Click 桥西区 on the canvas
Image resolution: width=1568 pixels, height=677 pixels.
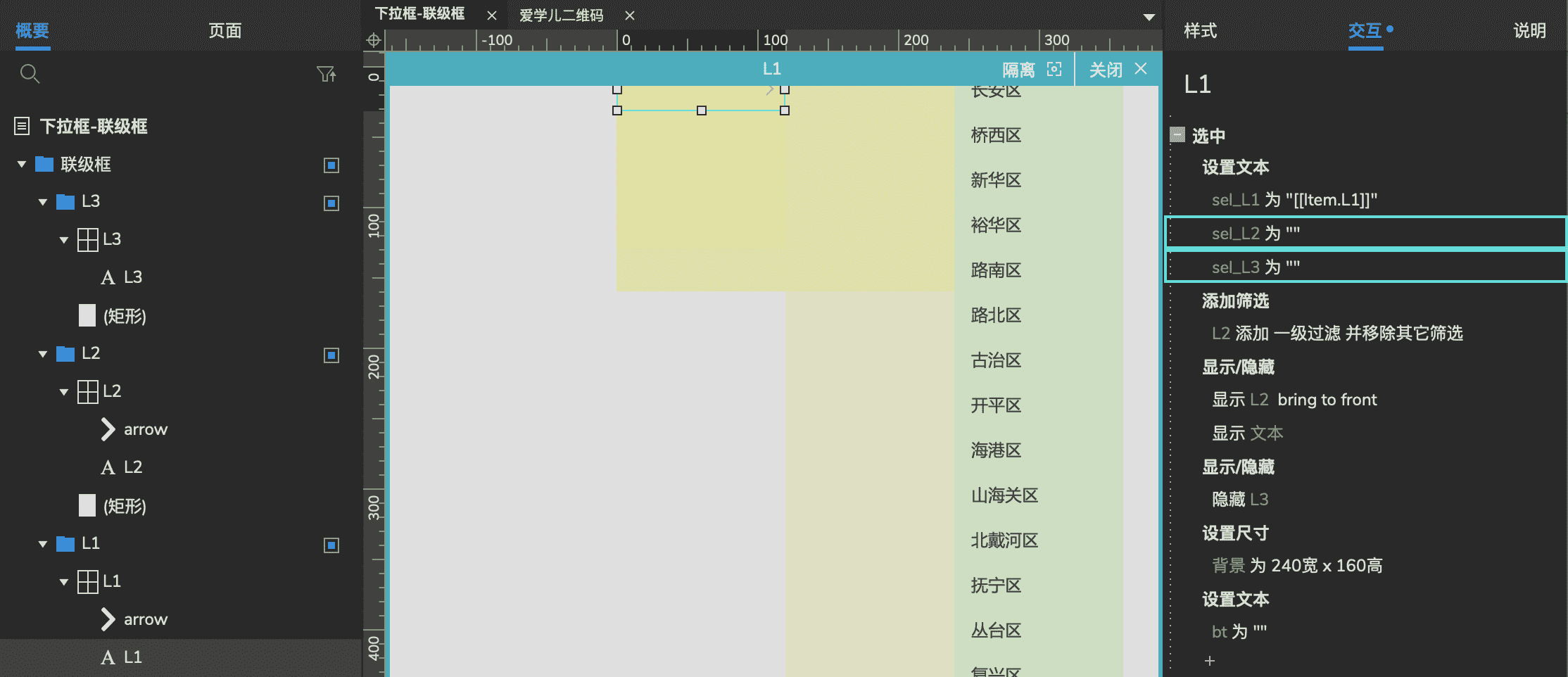click(996, 135)
